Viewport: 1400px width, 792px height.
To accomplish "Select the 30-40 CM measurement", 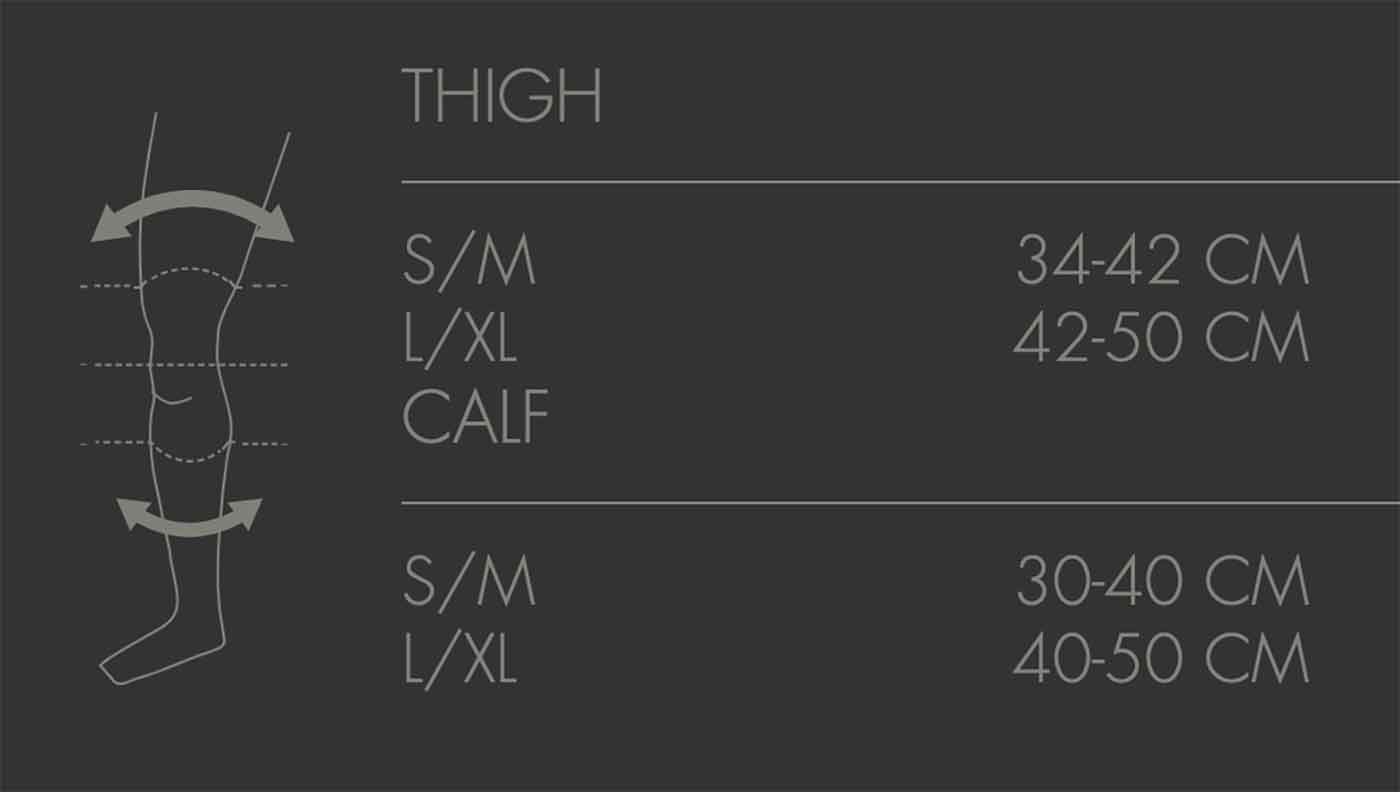I will click(x=1162, y=583).
